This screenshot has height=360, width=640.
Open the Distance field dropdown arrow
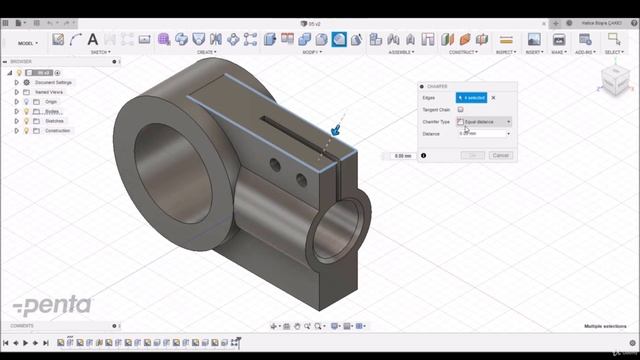click(509, 133)
